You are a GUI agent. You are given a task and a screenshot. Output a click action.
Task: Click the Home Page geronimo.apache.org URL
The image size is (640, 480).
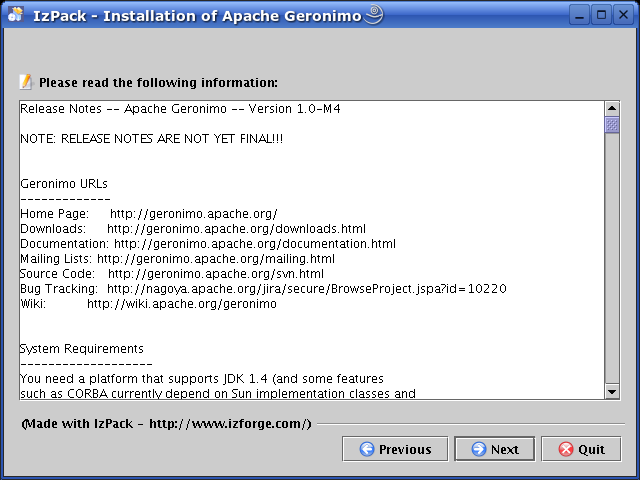pos(193,214)
